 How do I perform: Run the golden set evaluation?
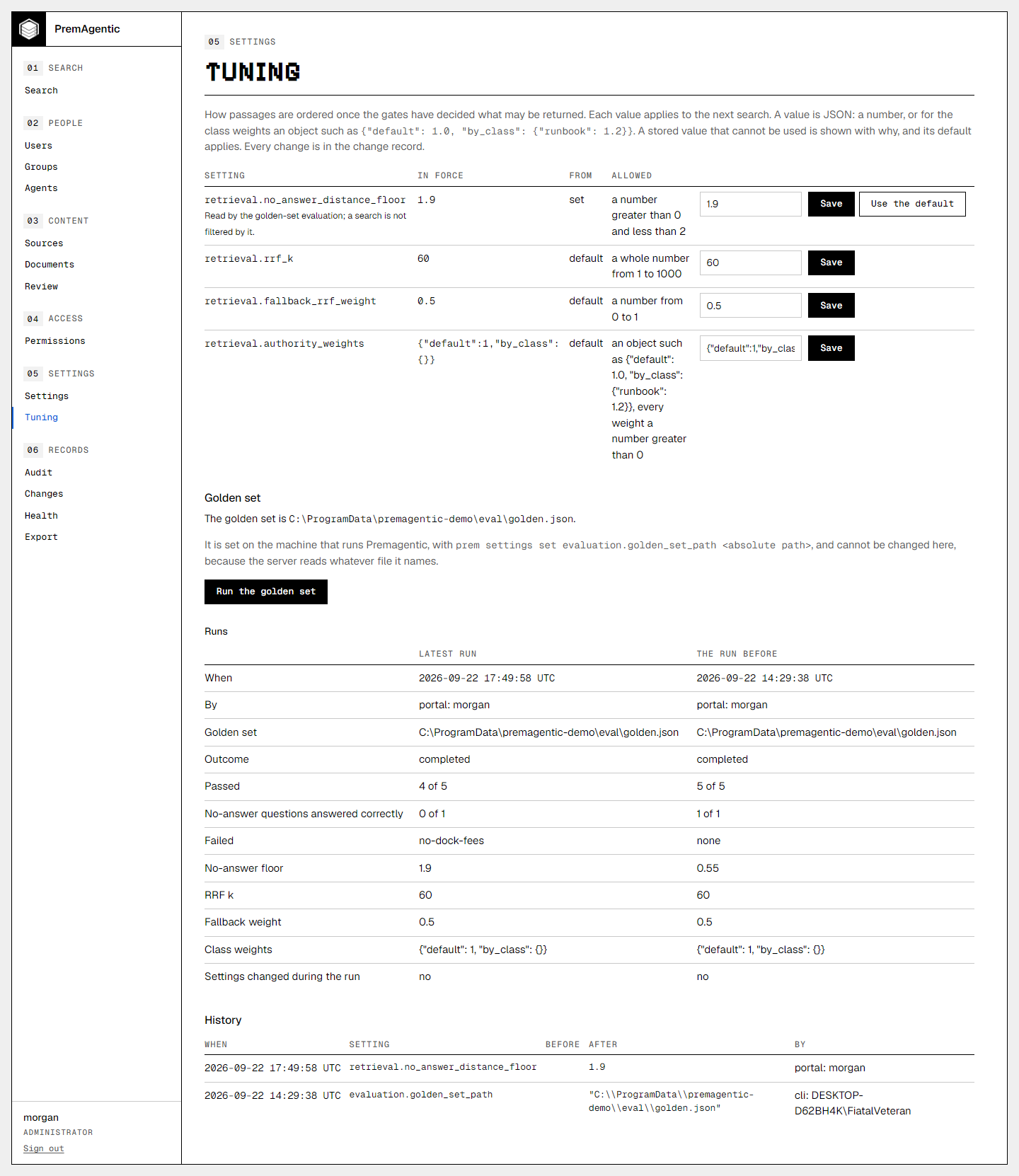(266, 592)
